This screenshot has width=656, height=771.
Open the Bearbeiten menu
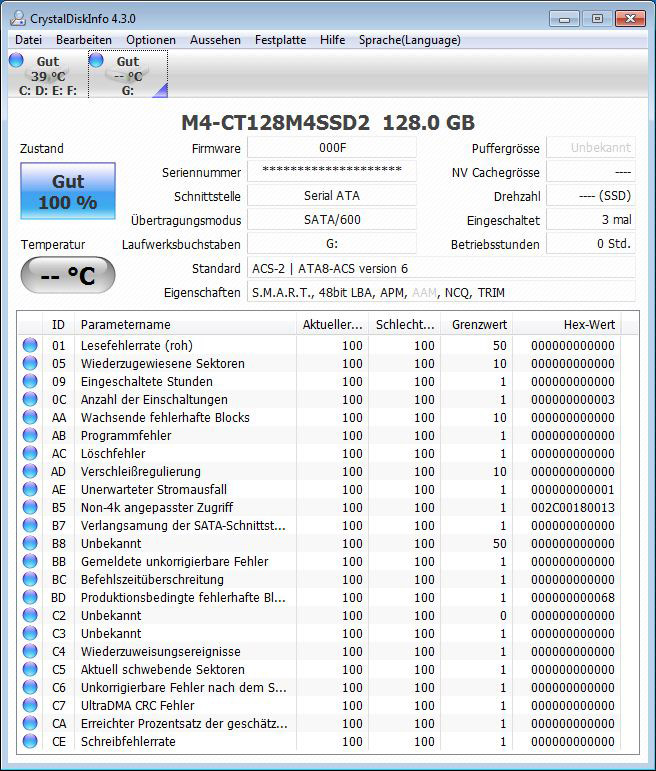(x=84, y=40)
